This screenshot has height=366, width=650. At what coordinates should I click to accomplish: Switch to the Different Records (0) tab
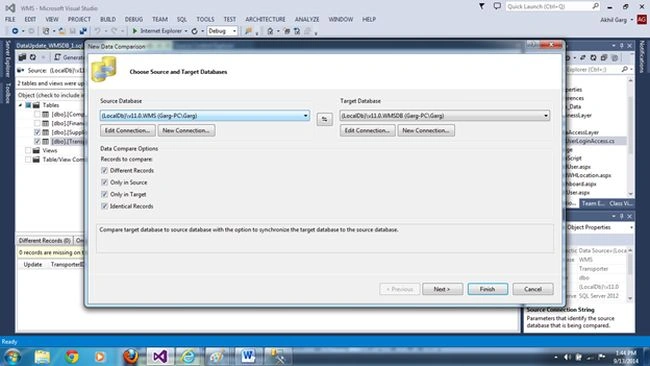pyautogui.click(x=45, y=240)
